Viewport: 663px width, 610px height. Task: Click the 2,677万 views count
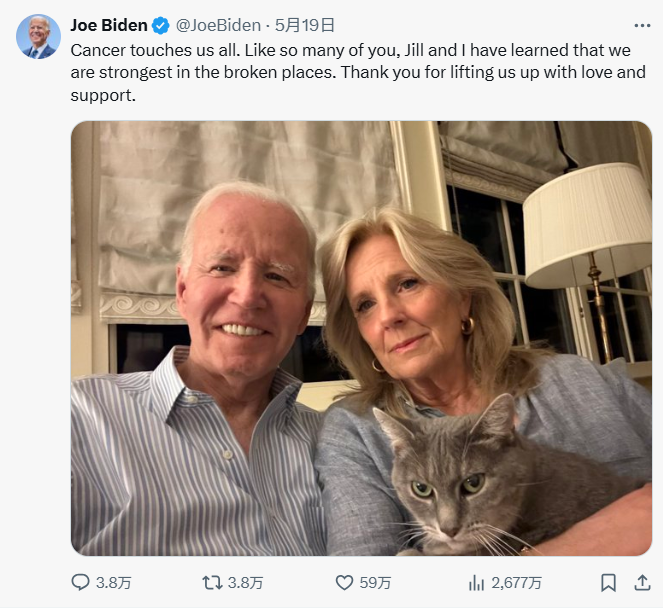(x=519, y=582)
